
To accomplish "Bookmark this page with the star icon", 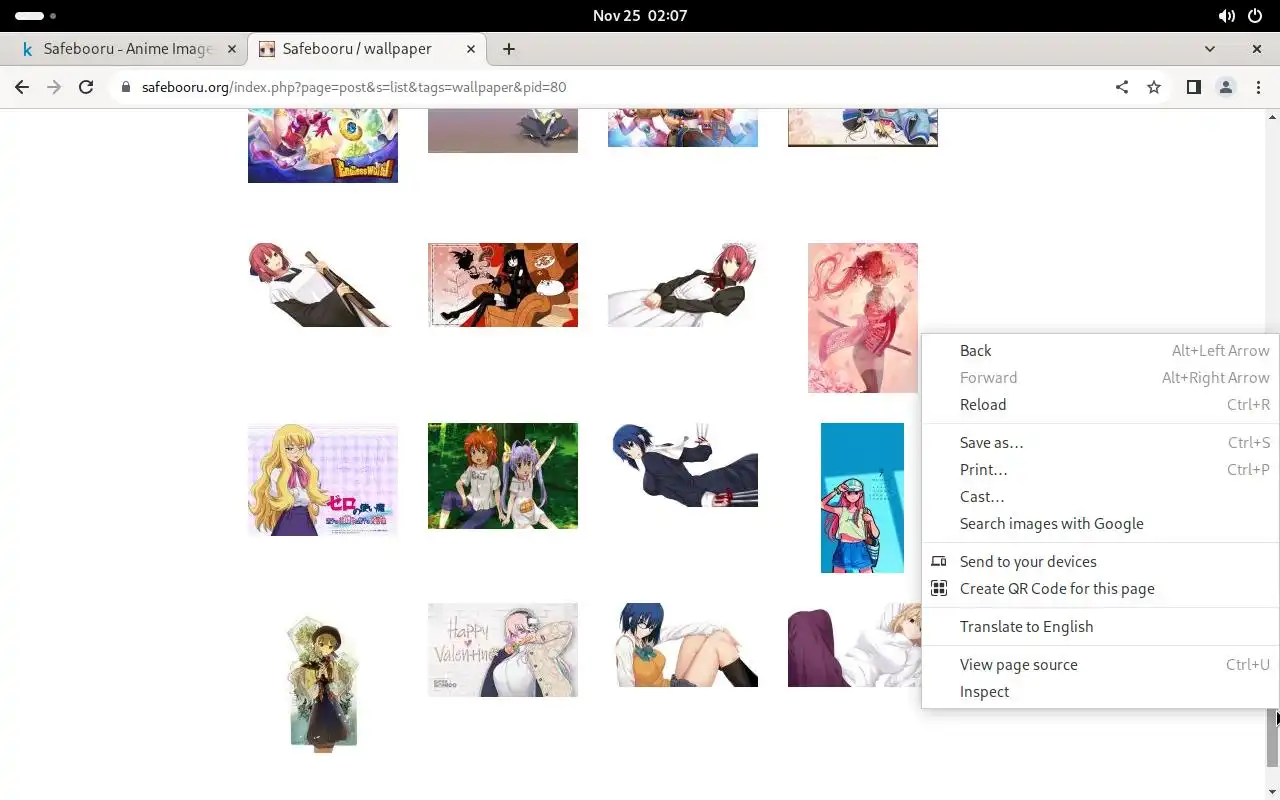I will tap(1154, 87).
